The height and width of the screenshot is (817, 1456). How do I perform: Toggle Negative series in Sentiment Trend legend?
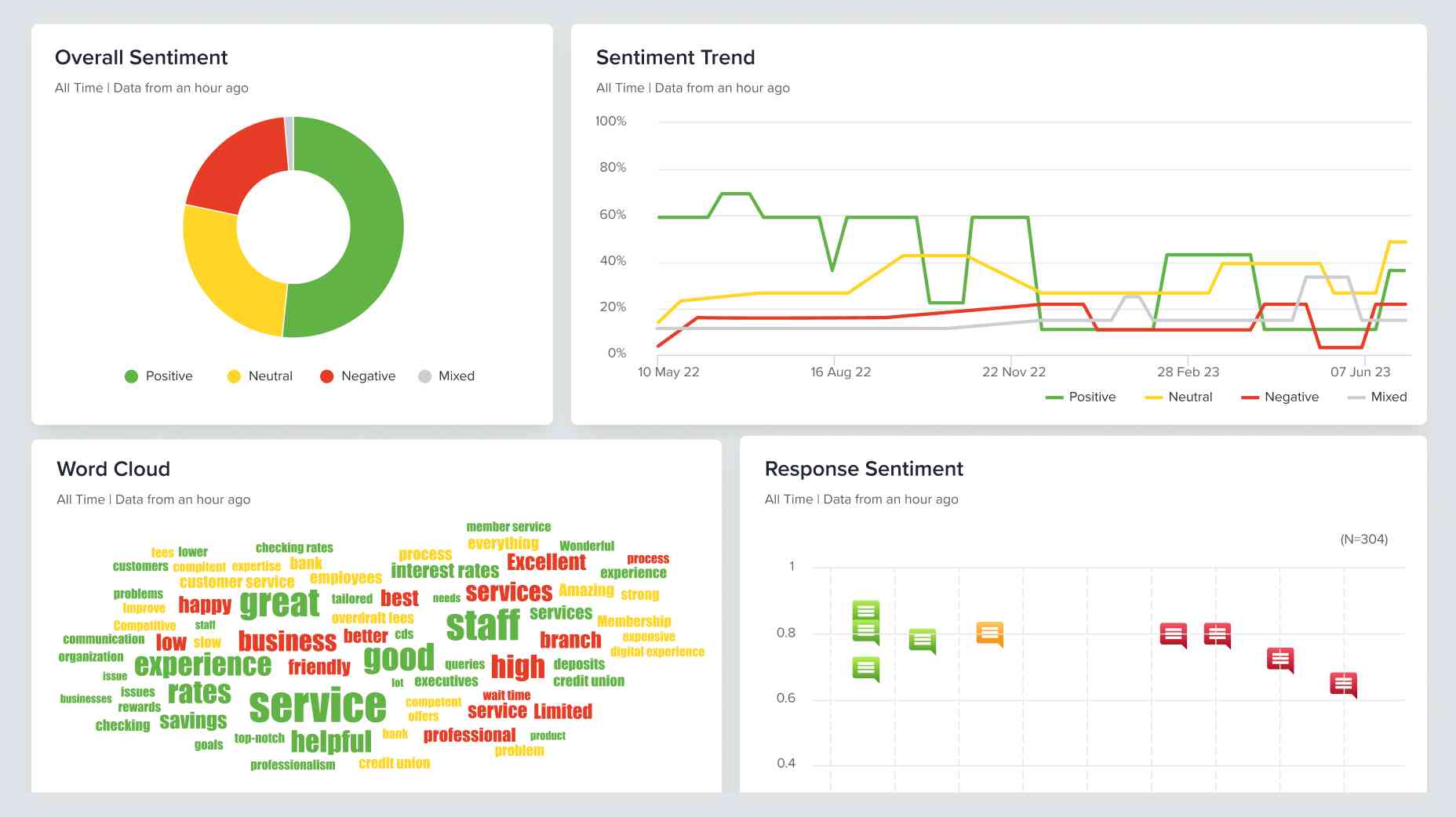point(1279,398)
